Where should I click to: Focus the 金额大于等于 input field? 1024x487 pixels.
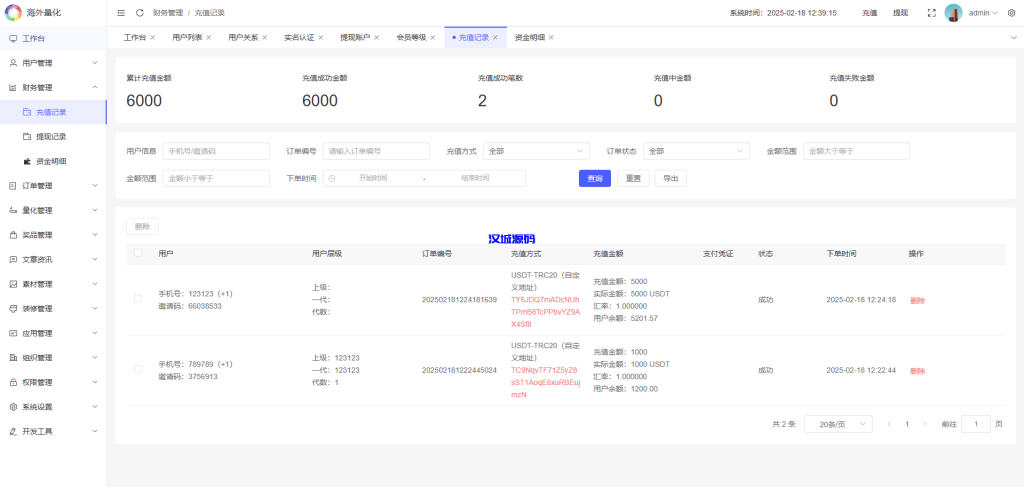coord(856,151)
